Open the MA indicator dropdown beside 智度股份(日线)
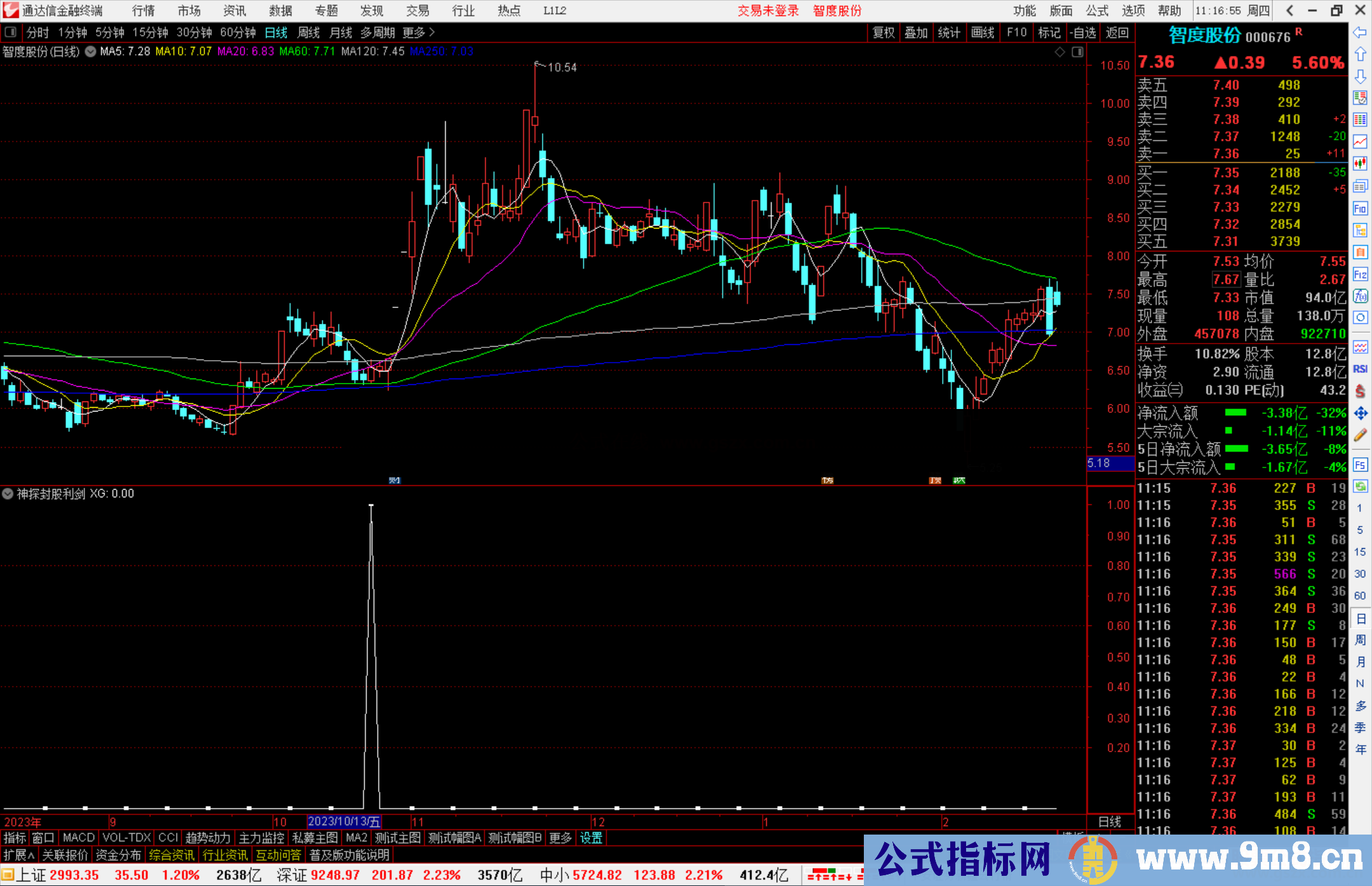Image resolution: width=1372 pixels, height=886 pixels. point(91,51)
